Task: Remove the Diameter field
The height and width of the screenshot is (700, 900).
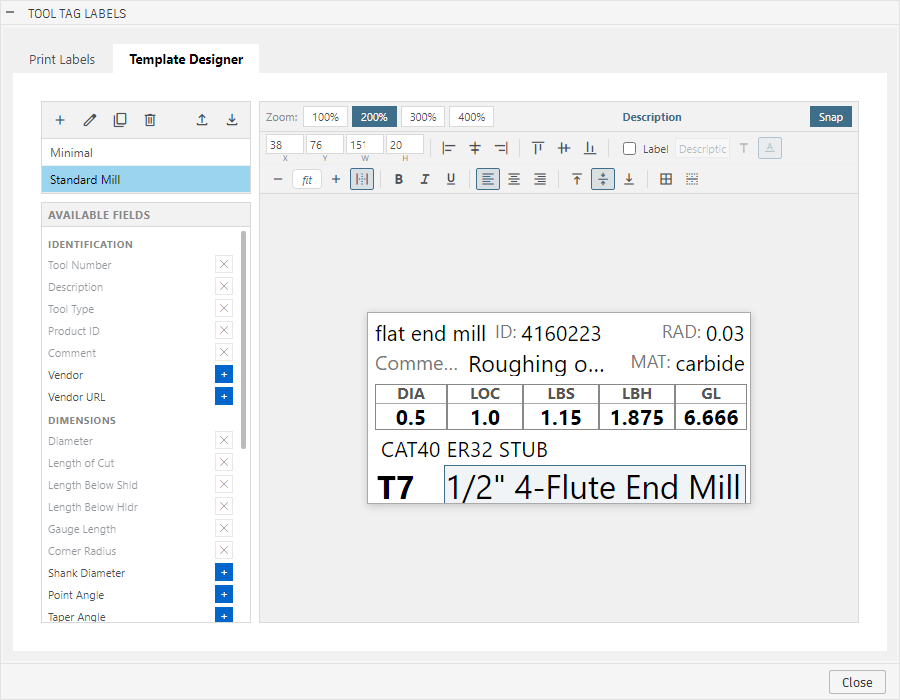Action: pos(224,441)
